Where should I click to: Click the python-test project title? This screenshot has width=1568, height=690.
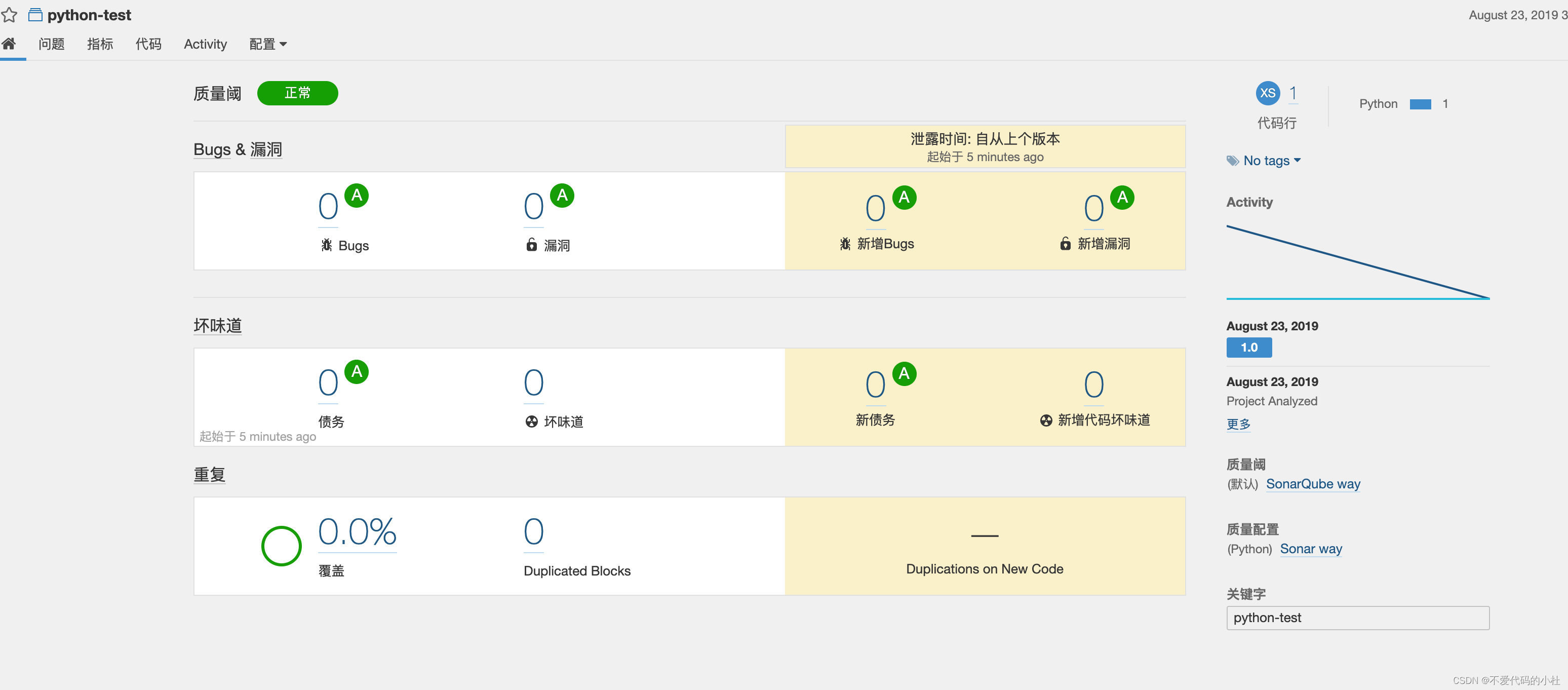(90, 15)
